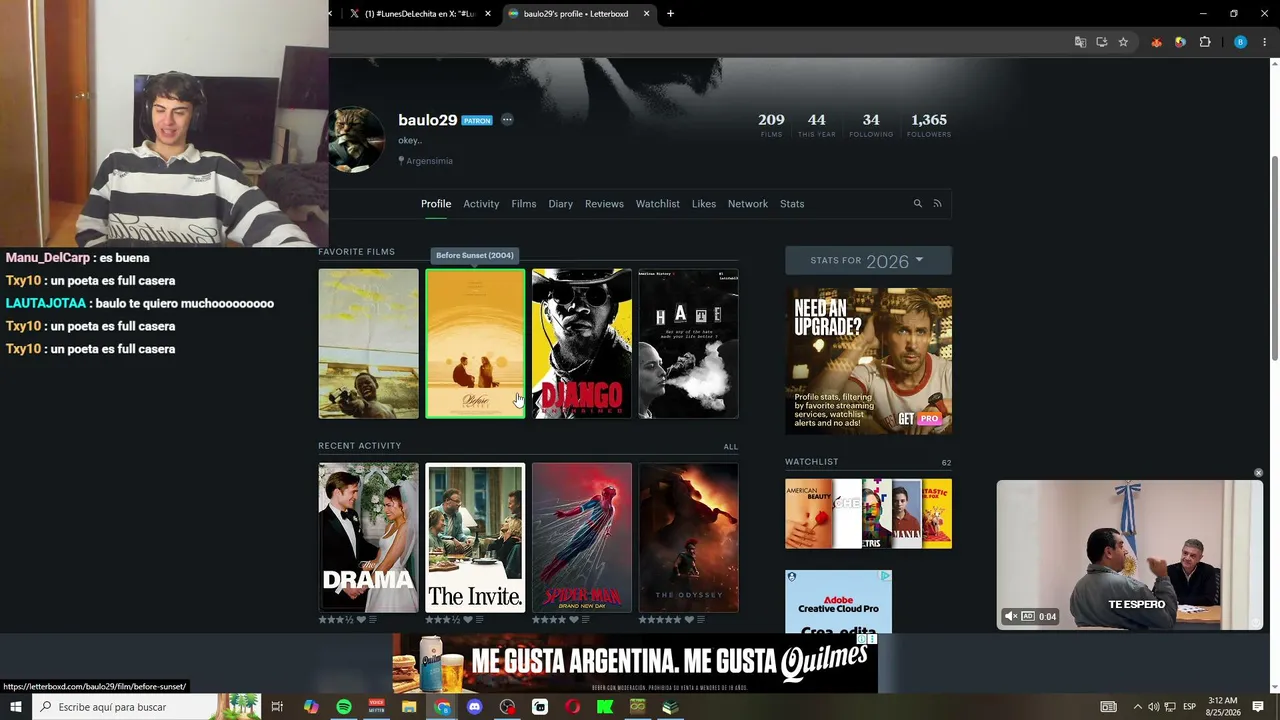The image size is (1280, 720).
Task: Click the red fox extension icon
Action: pos(1157,42)
